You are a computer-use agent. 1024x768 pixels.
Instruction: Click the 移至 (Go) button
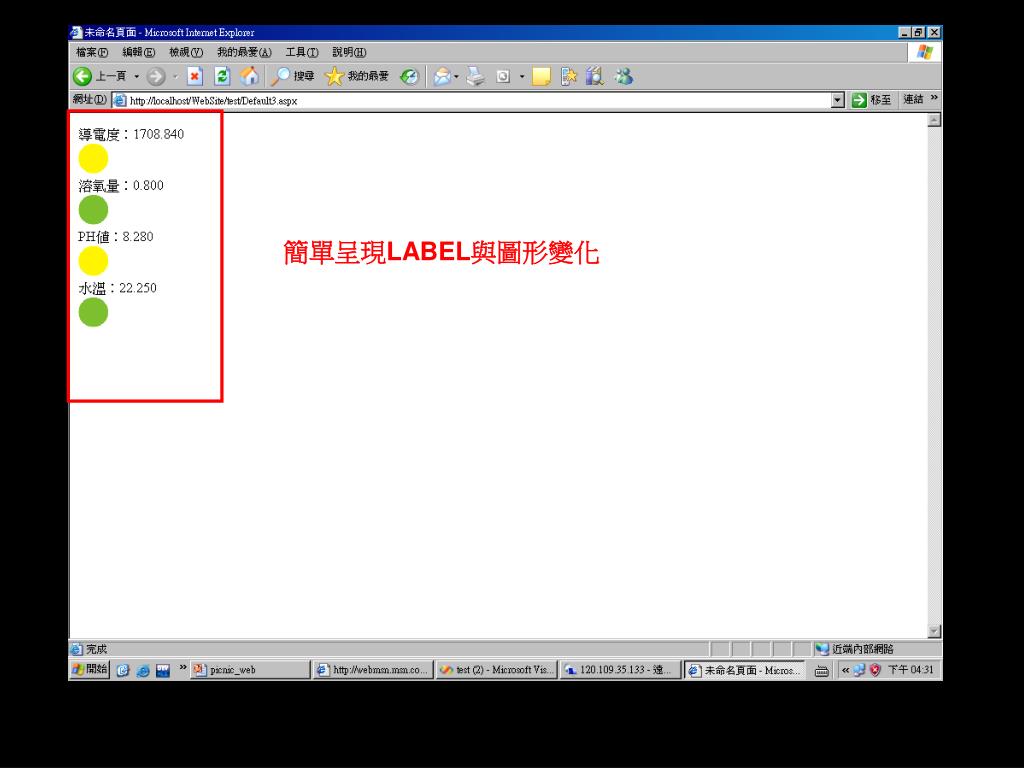point(871,100)
